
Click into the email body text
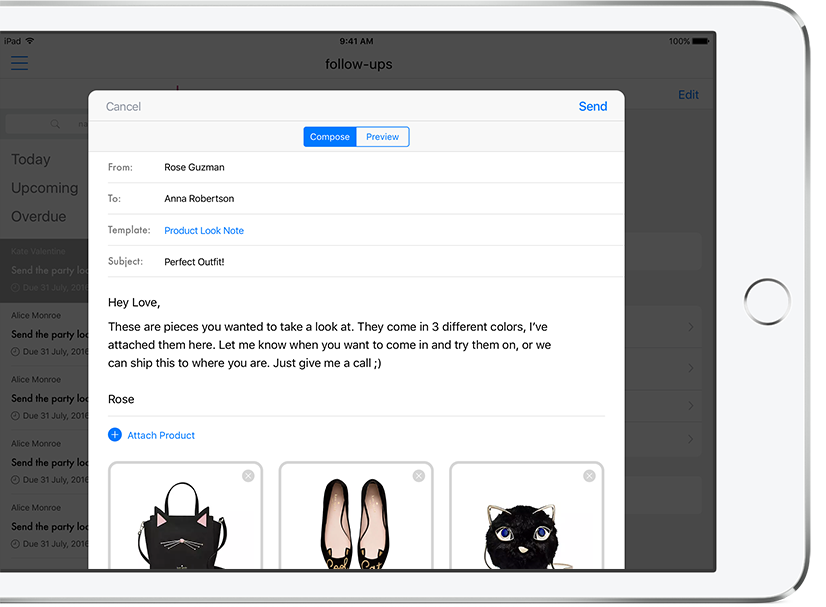329,345
